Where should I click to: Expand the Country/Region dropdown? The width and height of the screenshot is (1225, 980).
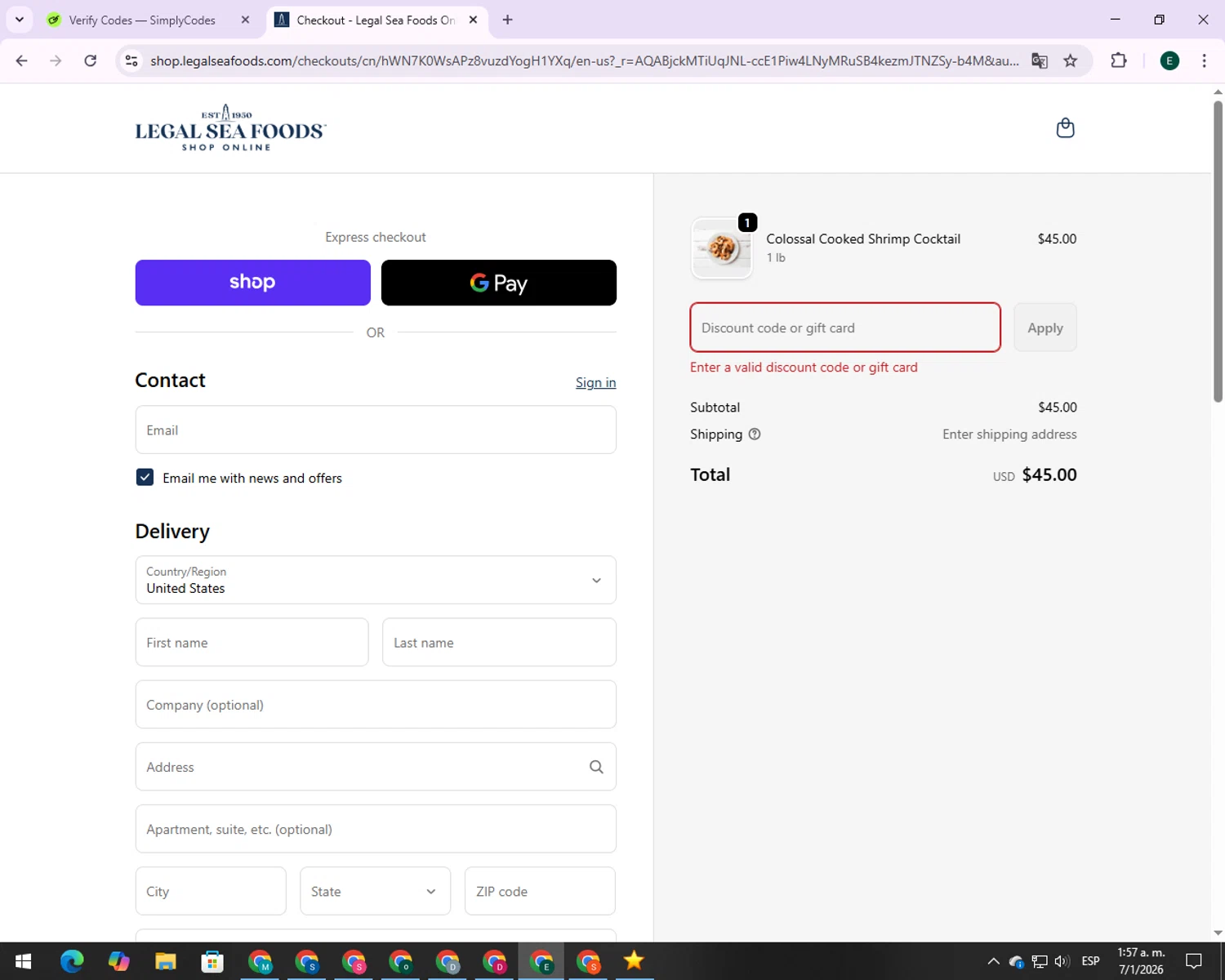point(376,580)
